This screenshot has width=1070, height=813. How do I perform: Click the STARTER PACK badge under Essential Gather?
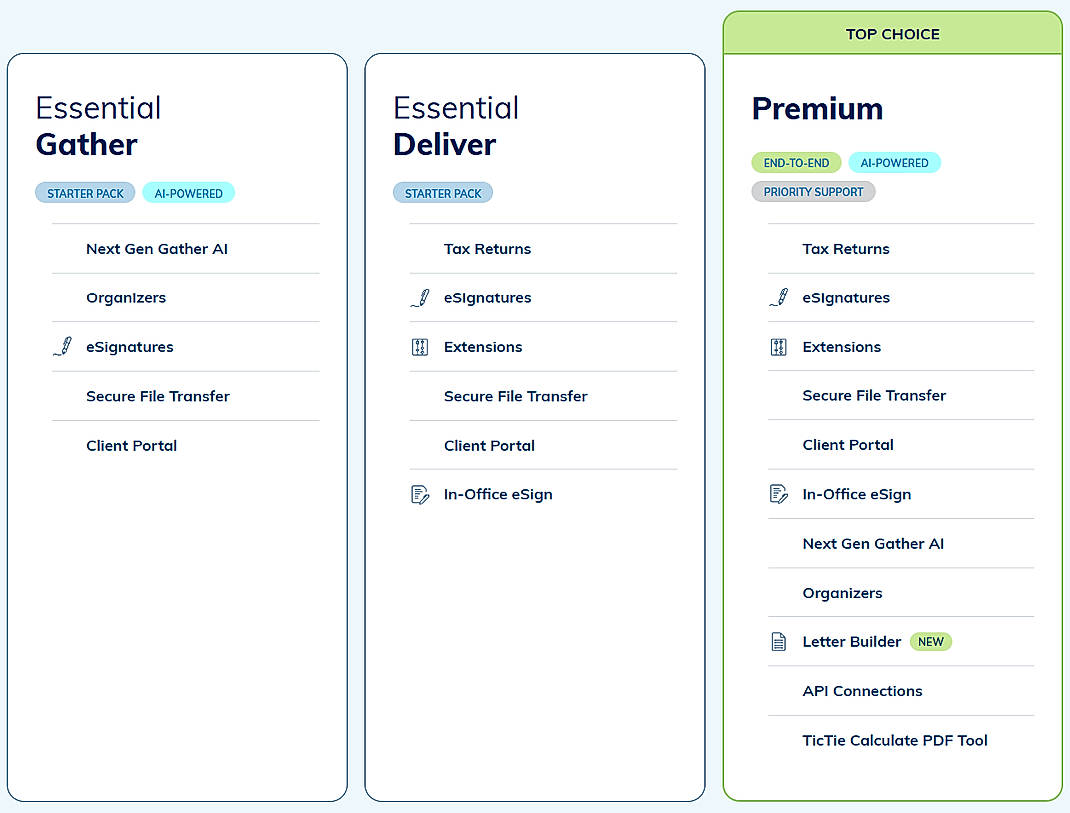pyautogui.click(x=85, y=192)
